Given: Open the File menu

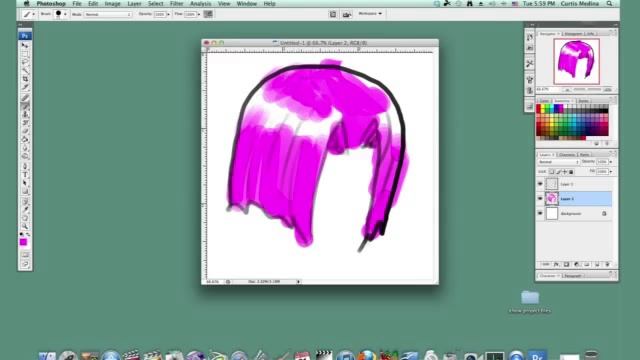Looking at the screenshot, I should pyautogui.click(x=77, y=4).
